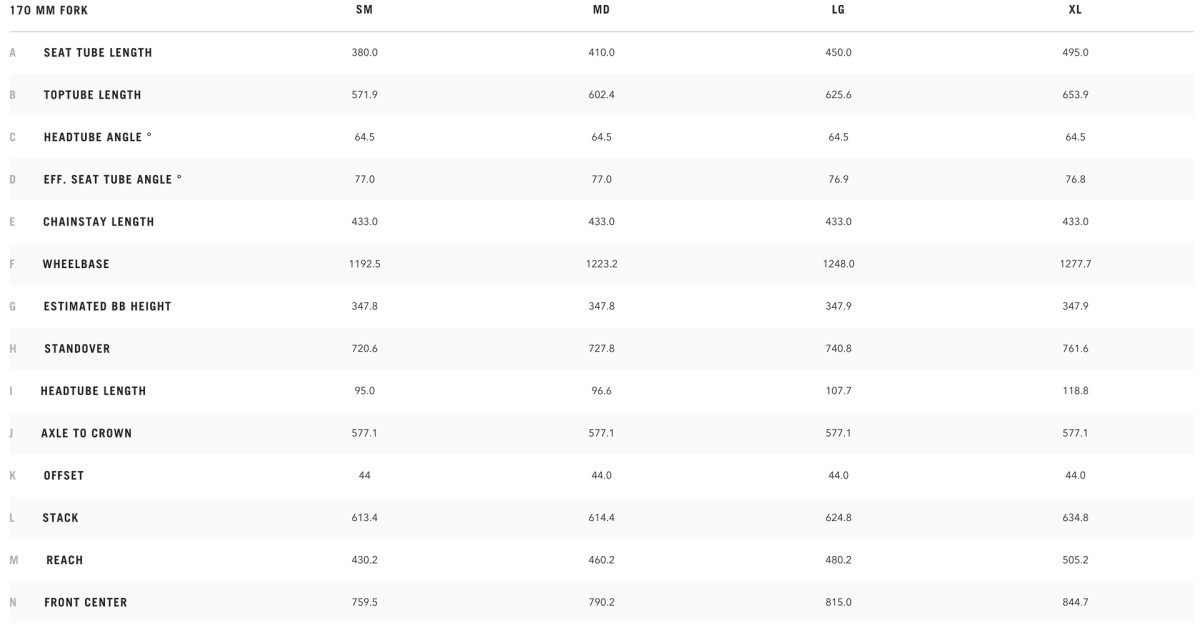The image size is (1200, 631).
Task: Click the REACH row label
Action: coord(65,560)
